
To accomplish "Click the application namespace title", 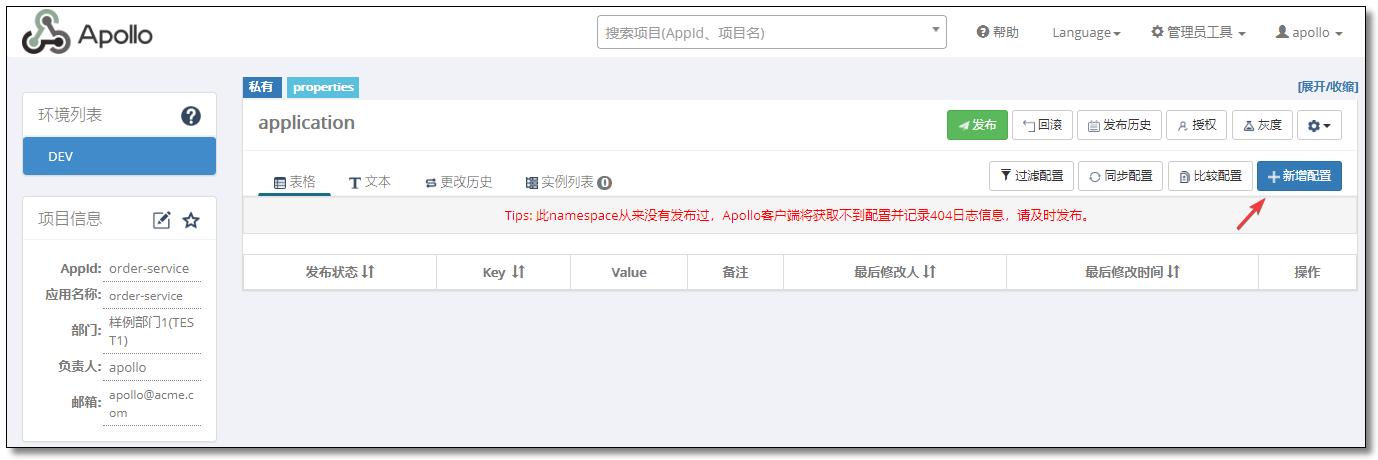I will click(x=306, y=123).
